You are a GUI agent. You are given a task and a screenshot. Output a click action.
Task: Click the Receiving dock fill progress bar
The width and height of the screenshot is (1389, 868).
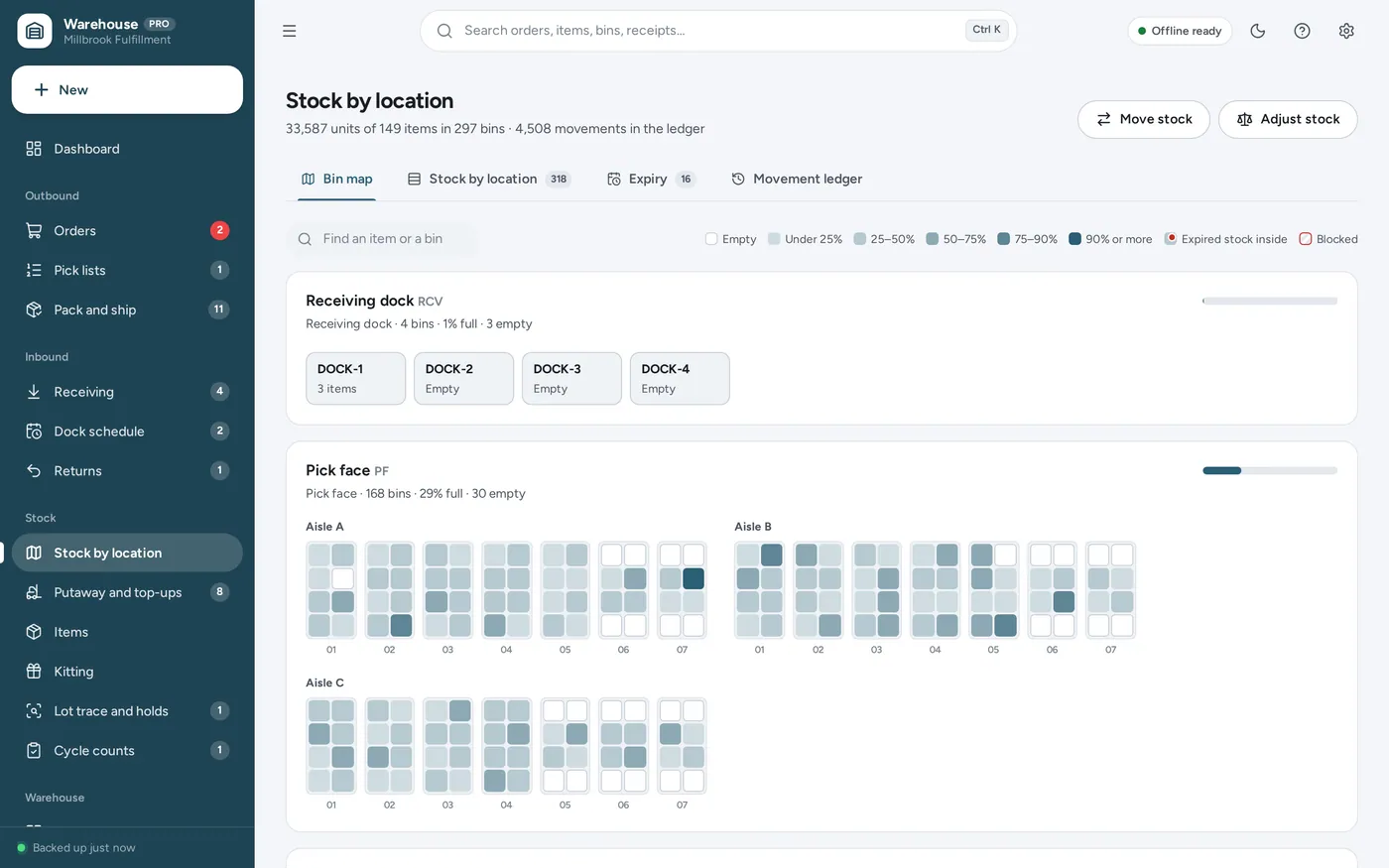point(1270,301)
